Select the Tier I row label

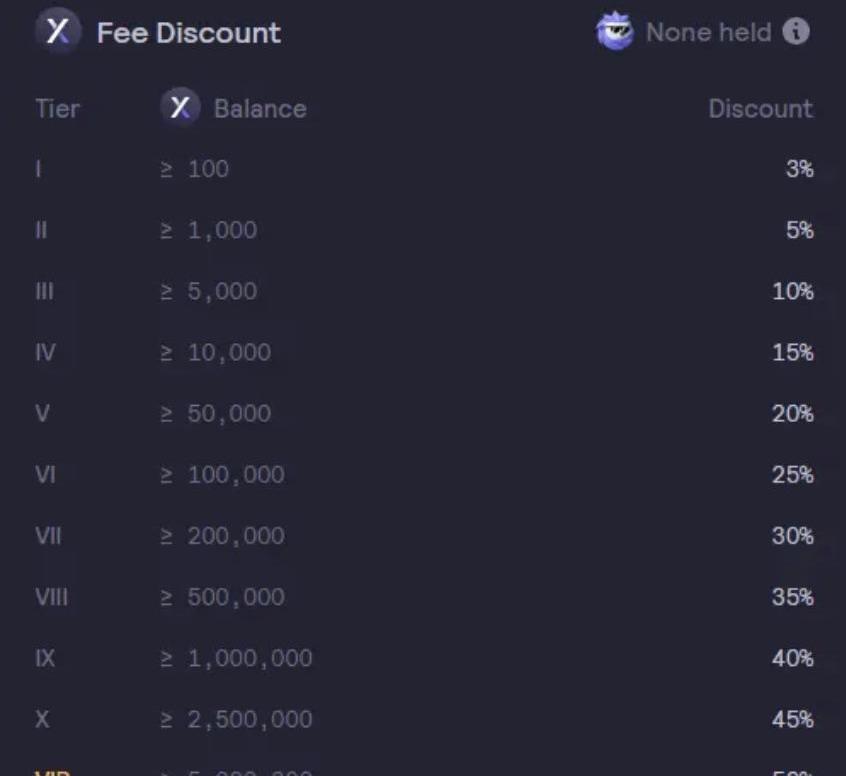[38, 169]
